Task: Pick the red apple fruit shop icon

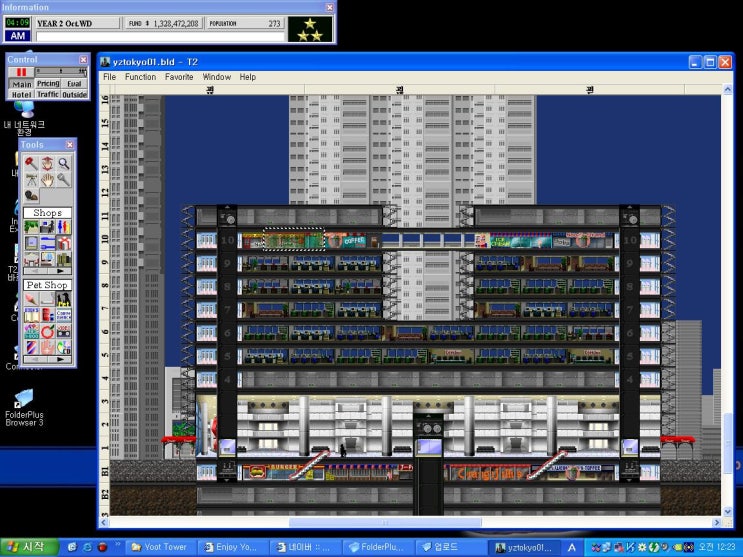Action: click(47, 331)
